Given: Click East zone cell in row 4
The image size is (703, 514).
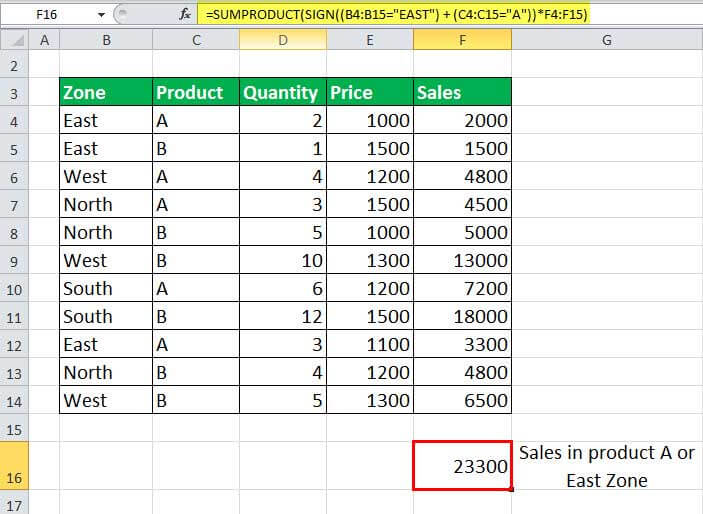Looking at the screenshot, I should [x=106, y=120].
